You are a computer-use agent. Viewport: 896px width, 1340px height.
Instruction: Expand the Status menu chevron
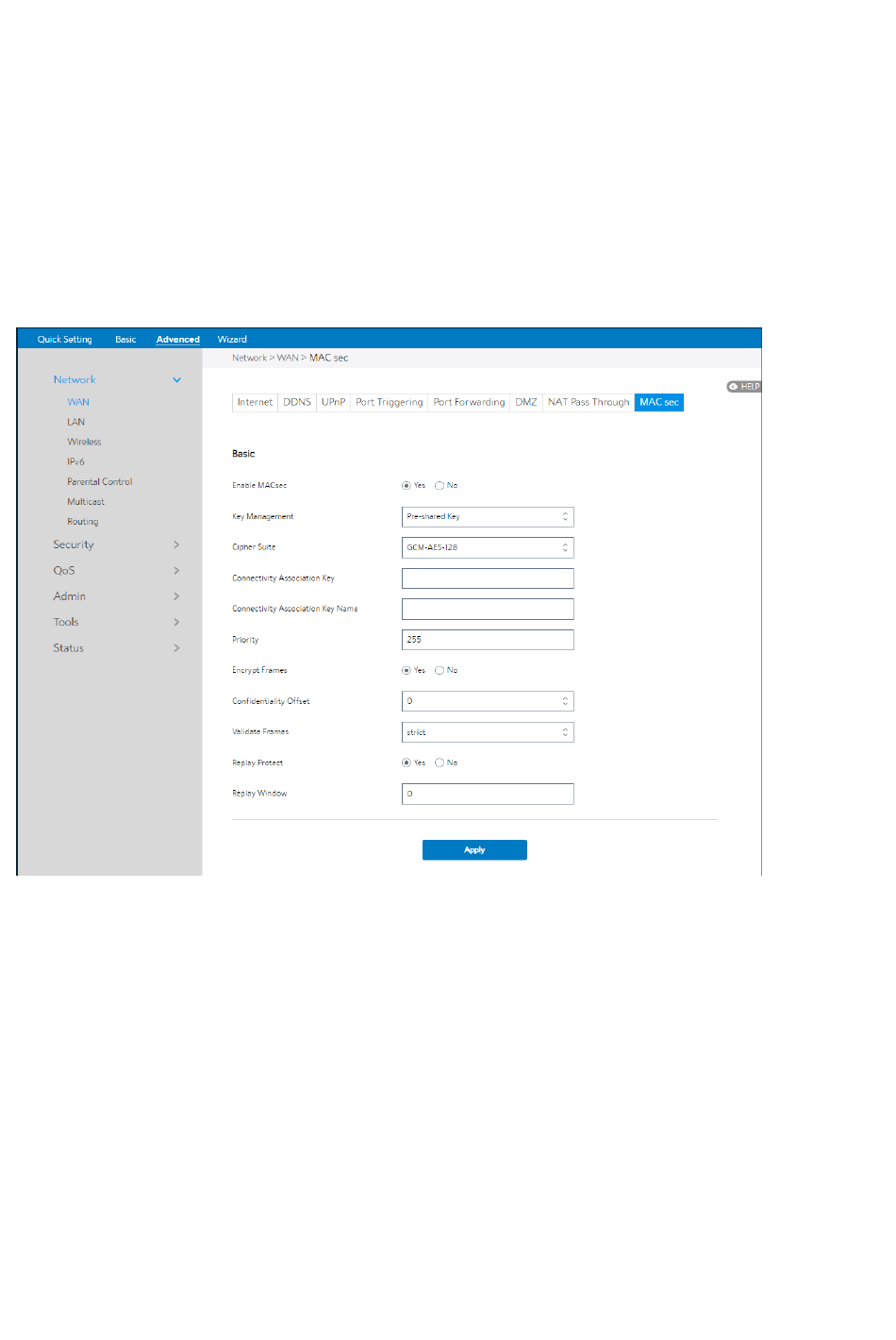click(176, 648)
